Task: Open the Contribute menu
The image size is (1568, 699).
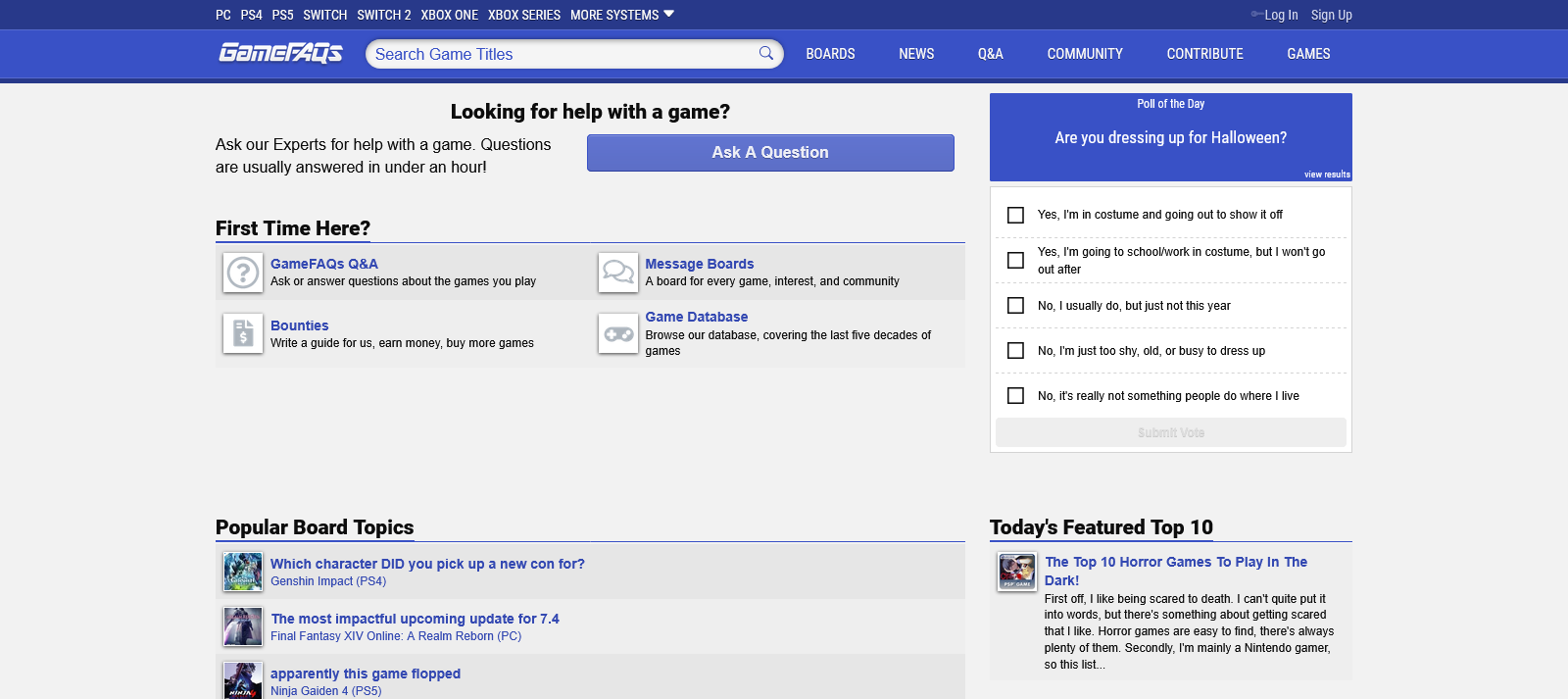Action: pos(1204,54)
